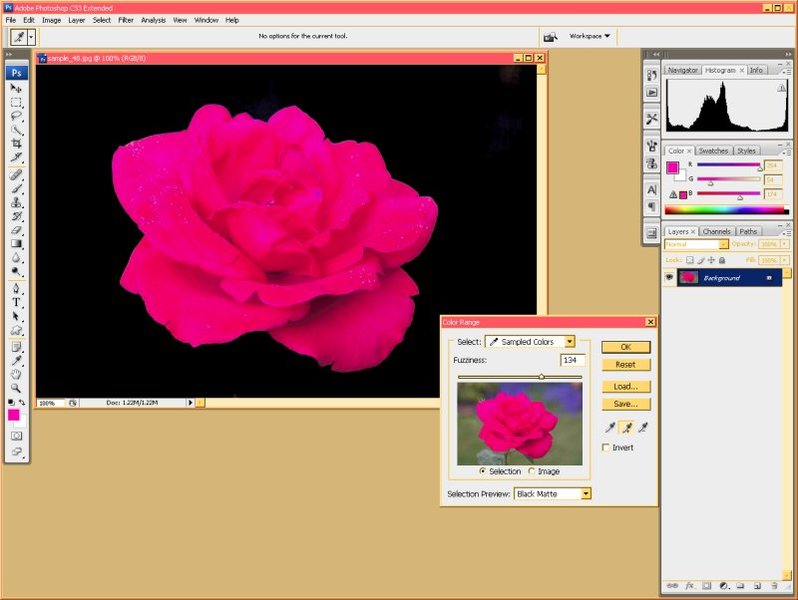Pick the Type tool

point(17,302)
